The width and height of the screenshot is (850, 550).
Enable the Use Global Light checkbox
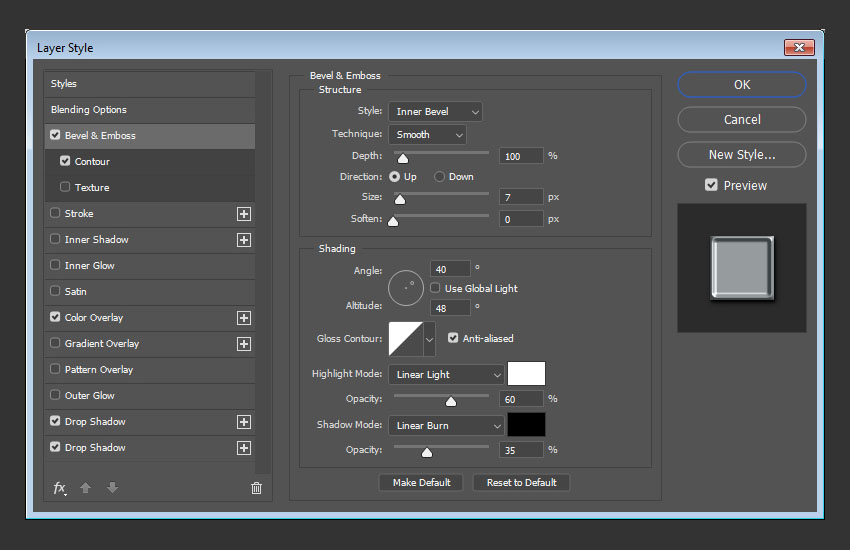tap(435, 289)
